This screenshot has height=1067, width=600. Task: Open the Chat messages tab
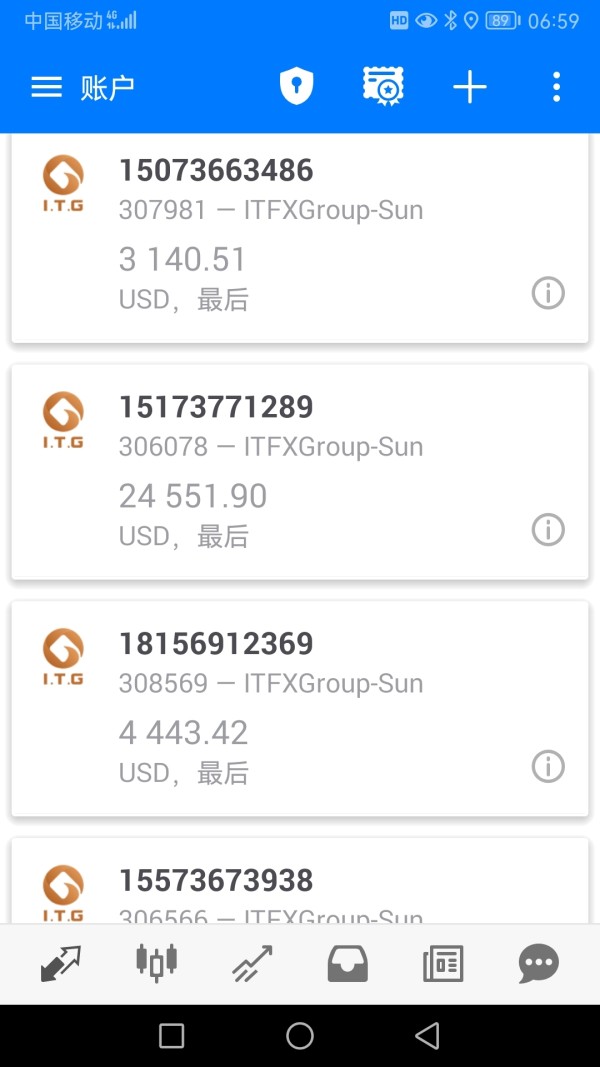(x=539, y=964)
